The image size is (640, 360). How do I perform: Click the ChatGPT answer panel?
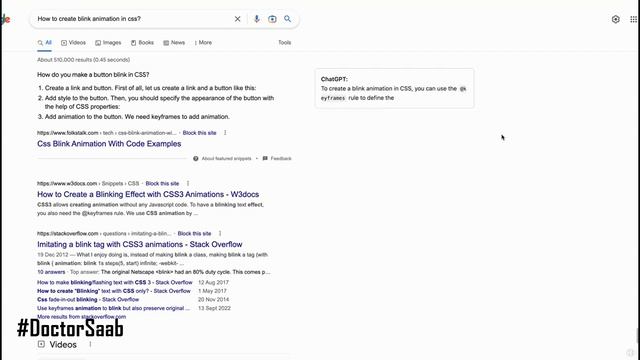(395, 88)
